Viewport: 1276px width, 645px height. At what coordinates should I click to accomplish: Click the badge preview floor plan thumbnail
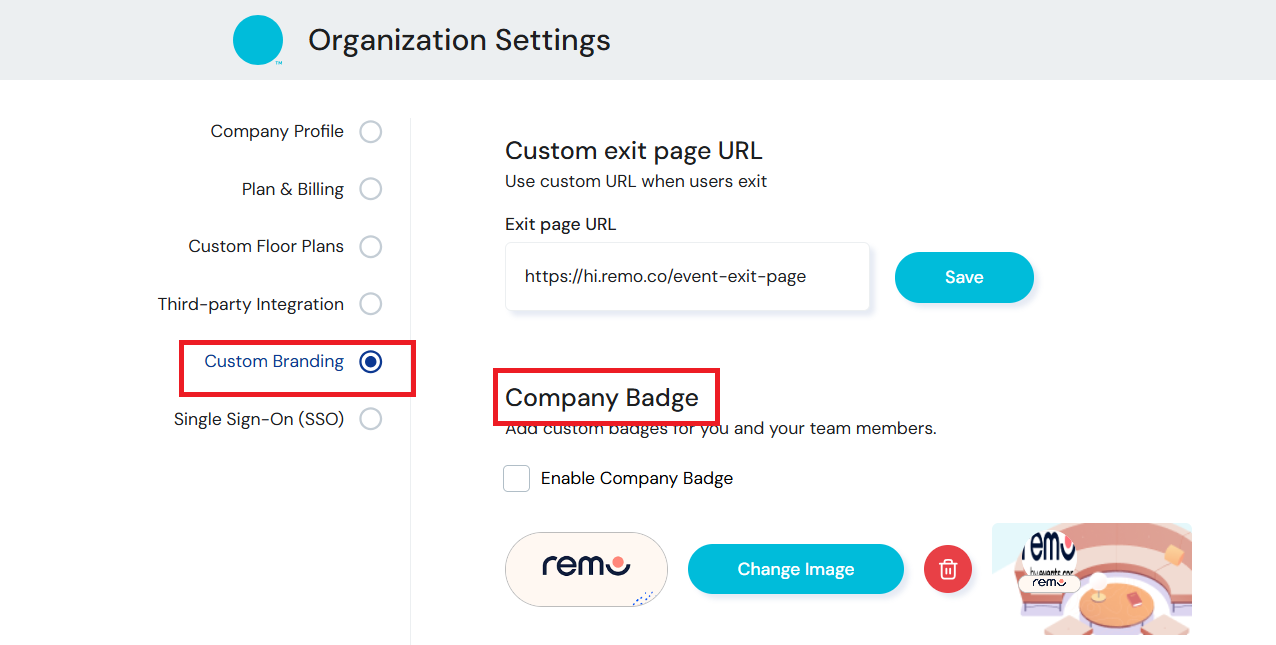(1091, 579)
